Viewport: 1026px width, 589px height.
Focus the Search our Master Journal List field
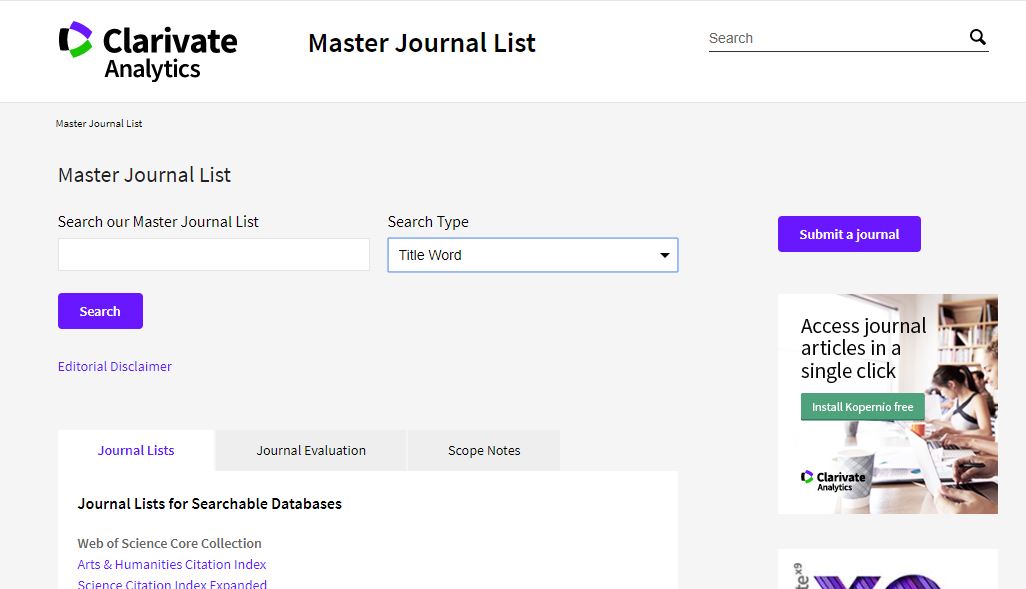coord(213,255)
